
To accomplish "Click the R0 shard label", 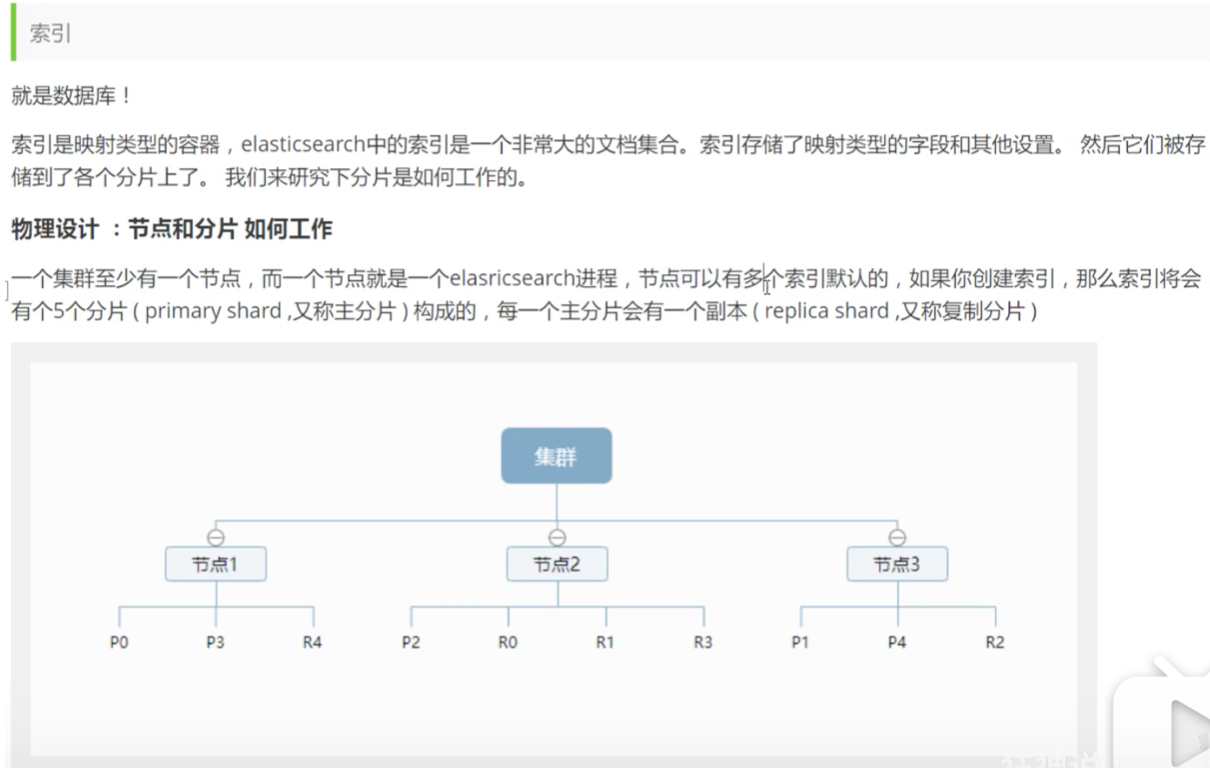I will [x=508, y=642].
